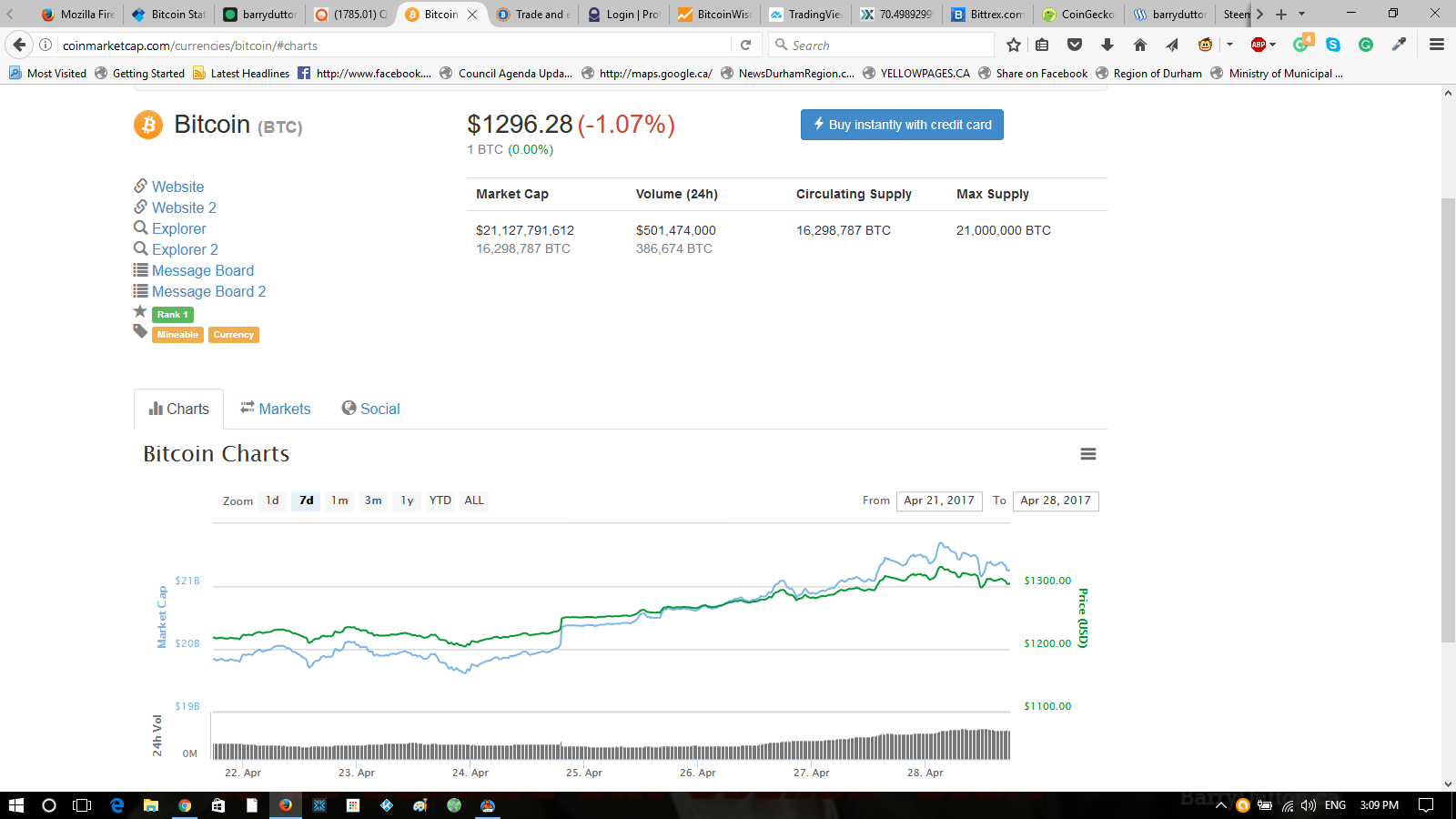The width and height of the screenshot is (1456, 819).
Task: Switch to the BitcoinWisdom tab
Action: [715, 14]
